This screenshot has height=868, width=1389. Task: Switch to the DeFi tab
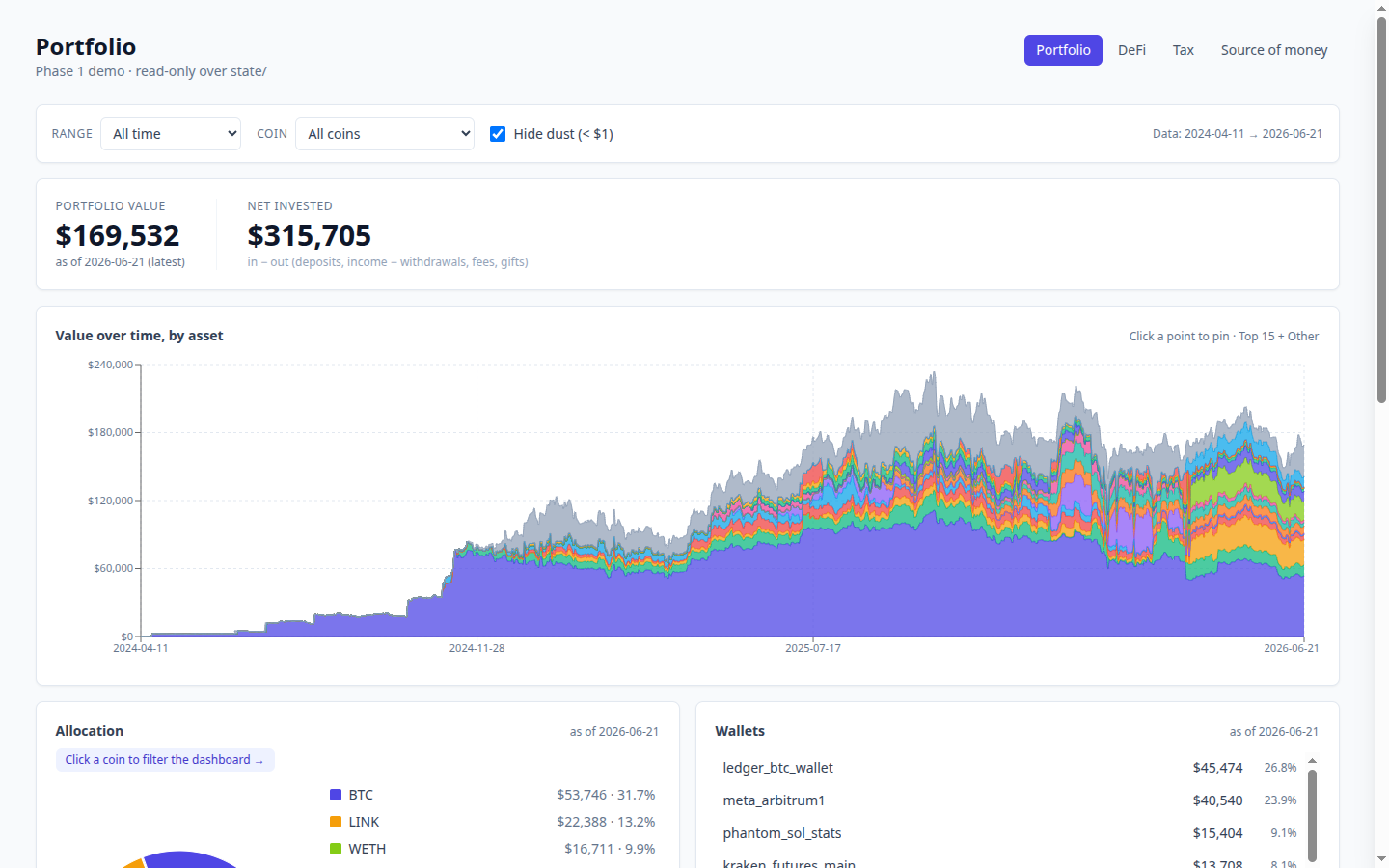coord(1131,50)
